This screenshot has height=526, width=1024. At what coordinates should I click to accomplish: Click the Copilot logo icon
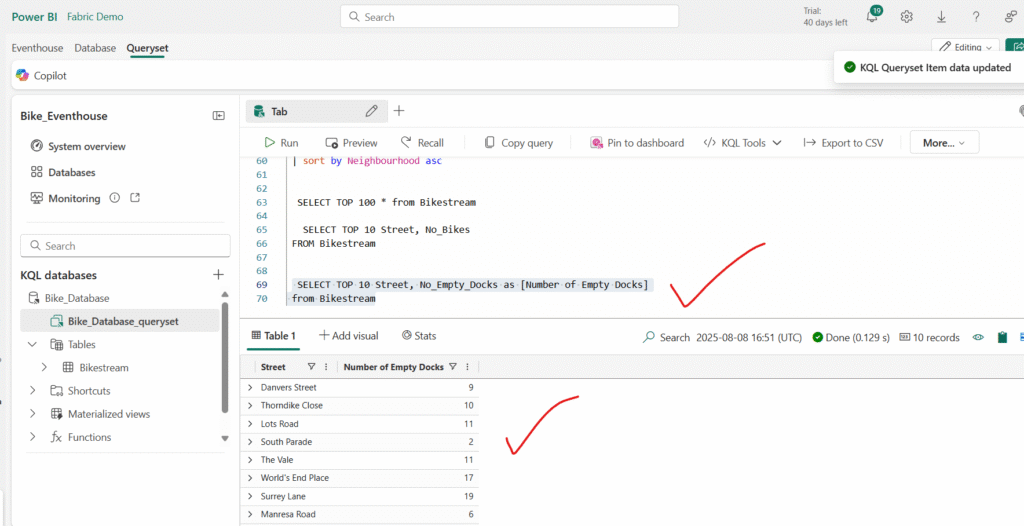coord(22,75)
